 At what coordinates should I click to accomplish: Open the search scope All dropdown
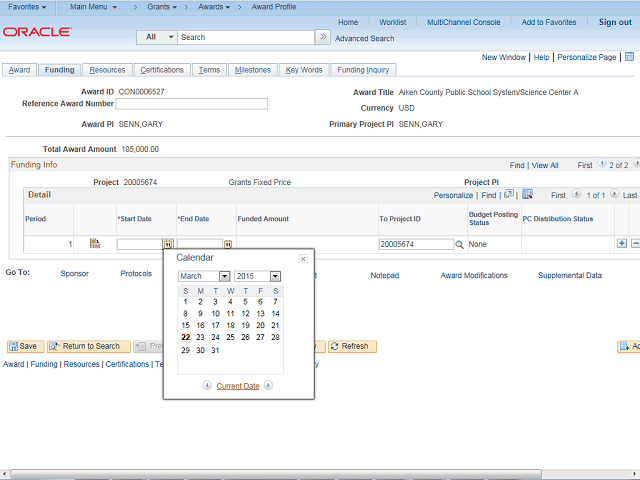click(x=157, y=37)
